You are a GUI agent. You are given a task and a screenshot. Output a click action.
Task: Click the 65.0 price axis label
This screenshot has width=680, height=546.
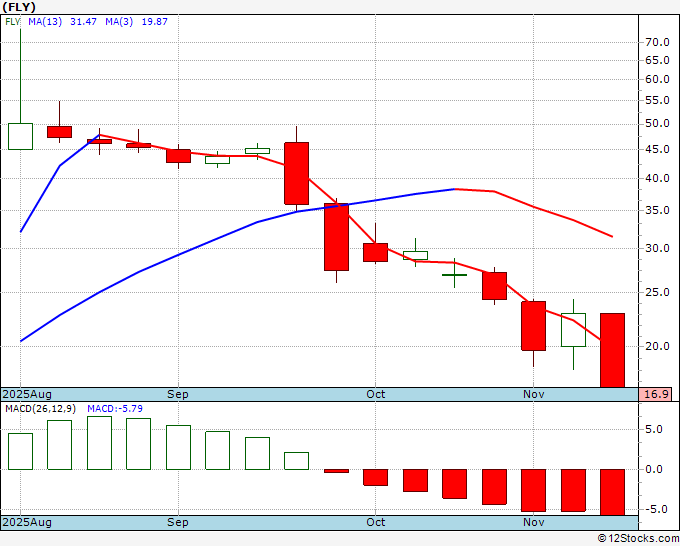point(657,60)
